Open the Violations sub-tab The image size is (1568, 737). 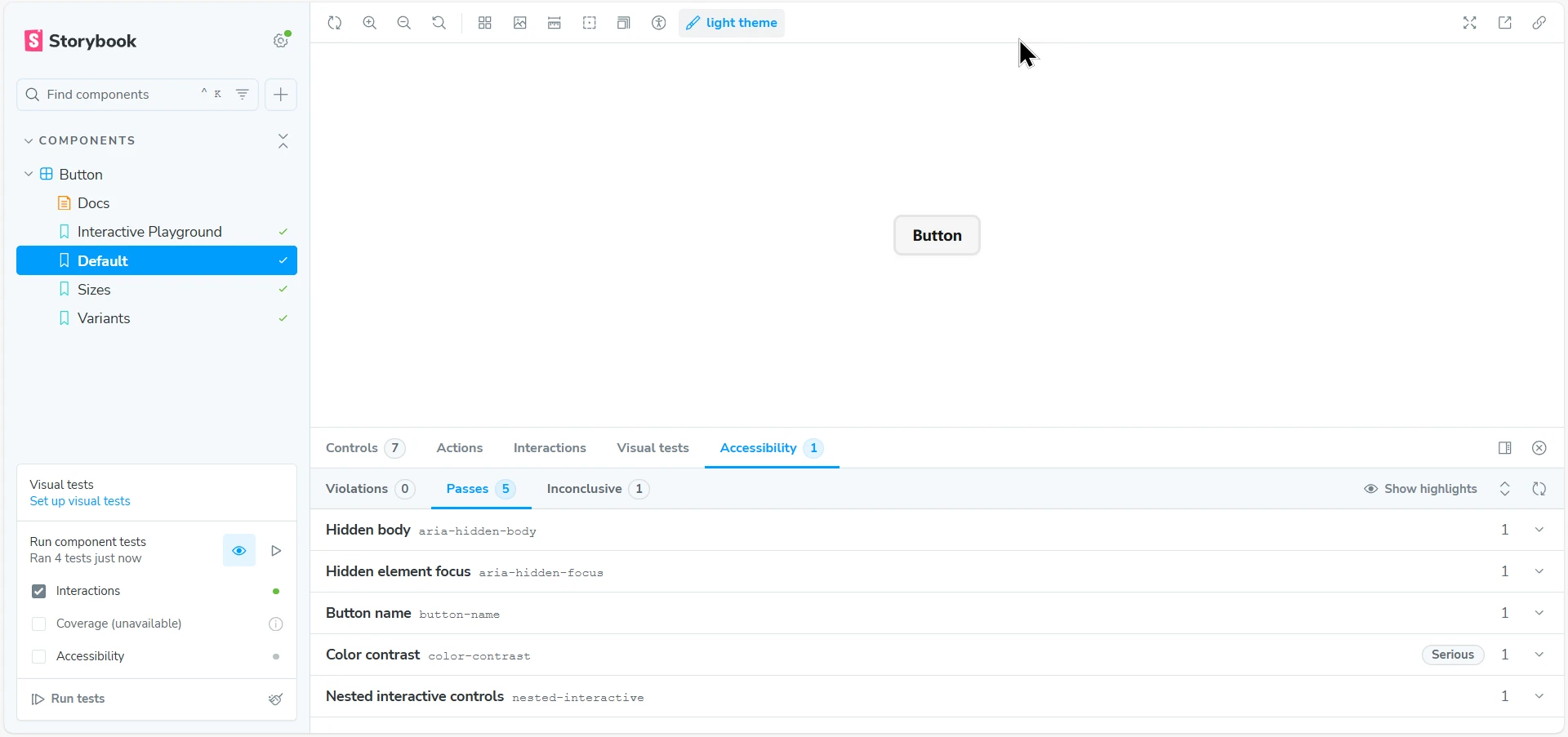click(x=357, y=489)
